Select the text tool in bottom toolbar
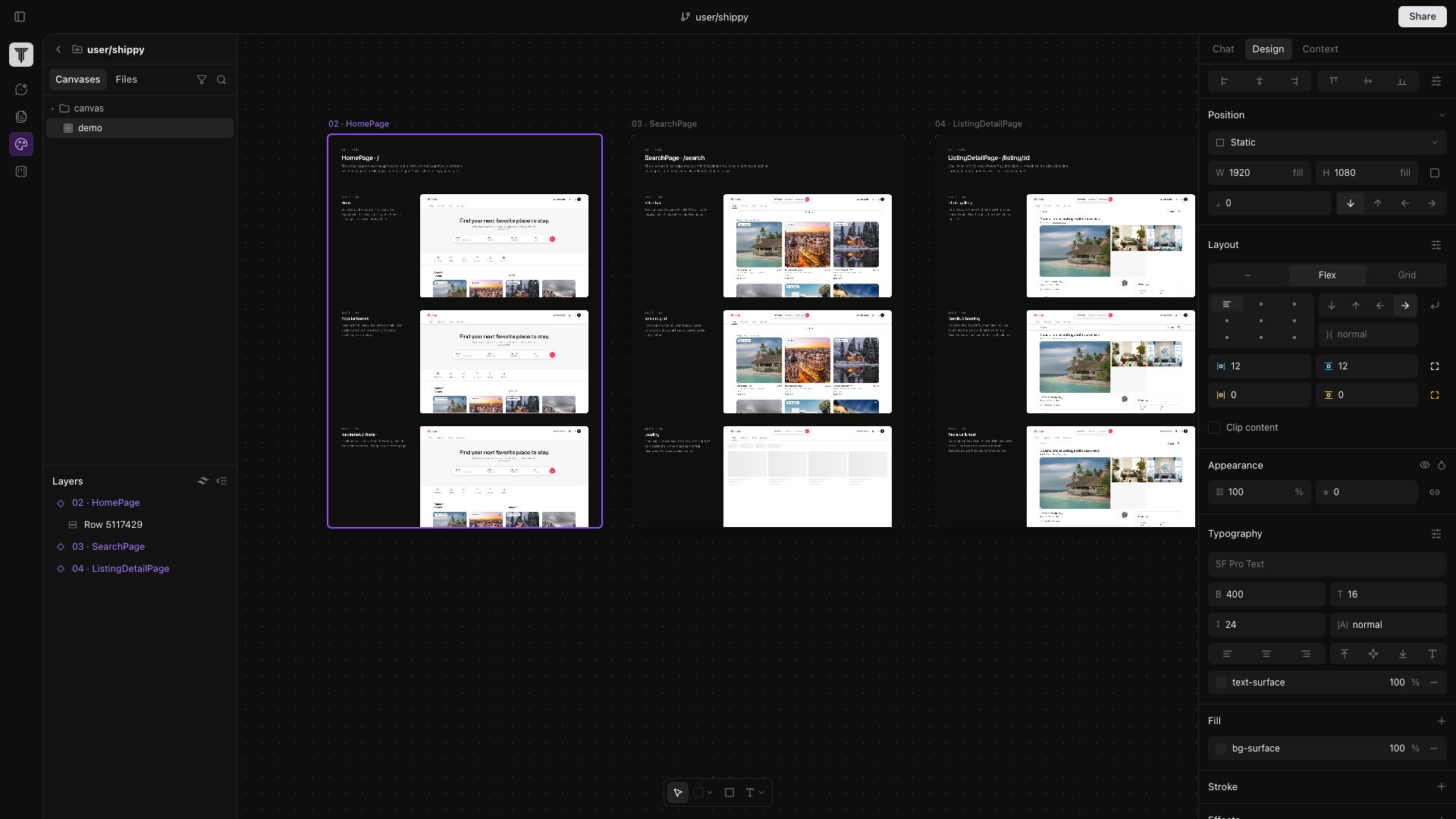This screenshot has width=1456, height=819. [x=750, y=792]
